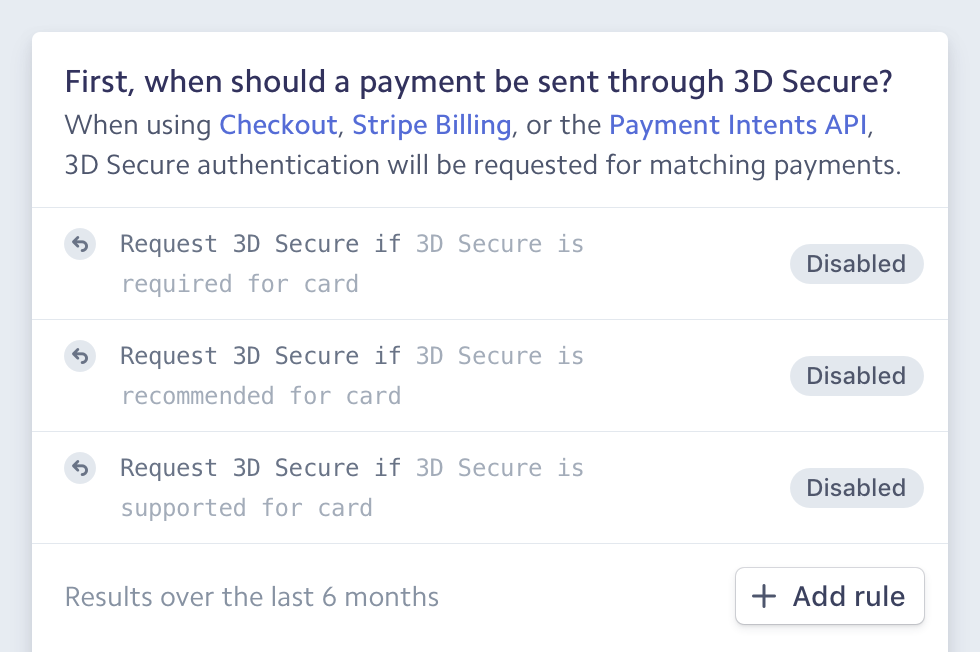The height and width of the screenshot is (652, 980).
Task: Click the undo arrow on the recommended rule
Action: tap(80, 356)
